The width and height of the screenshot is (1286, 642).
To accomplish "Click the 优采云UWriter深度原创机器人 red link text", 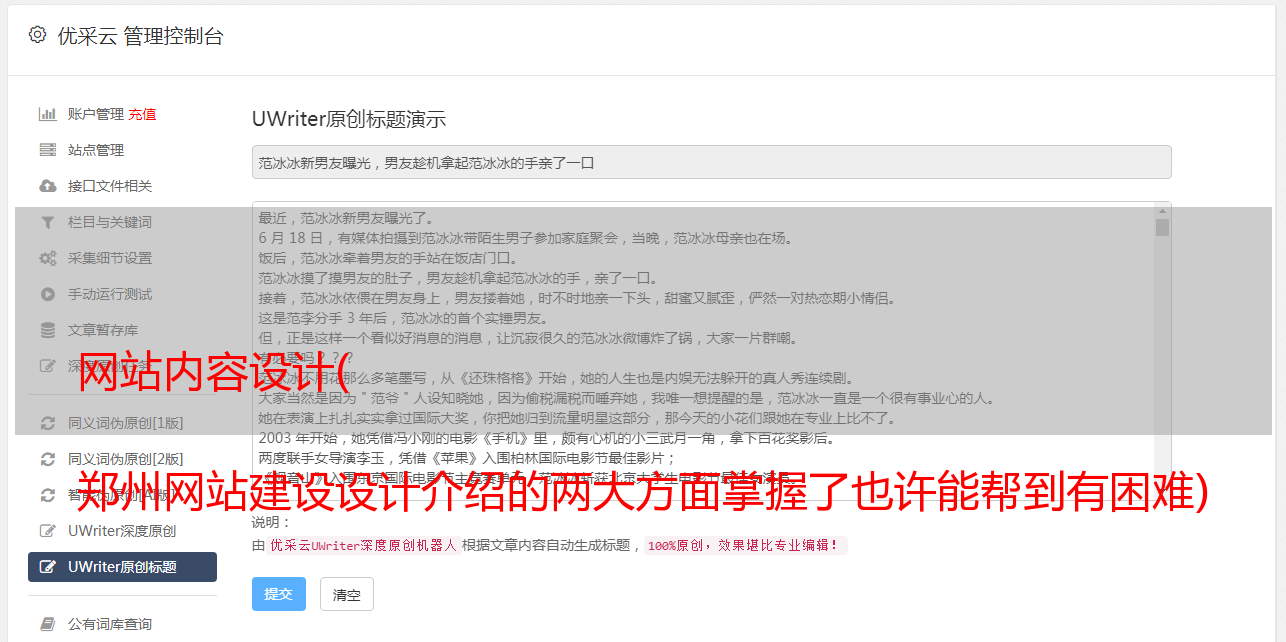I will pos(363,546).
